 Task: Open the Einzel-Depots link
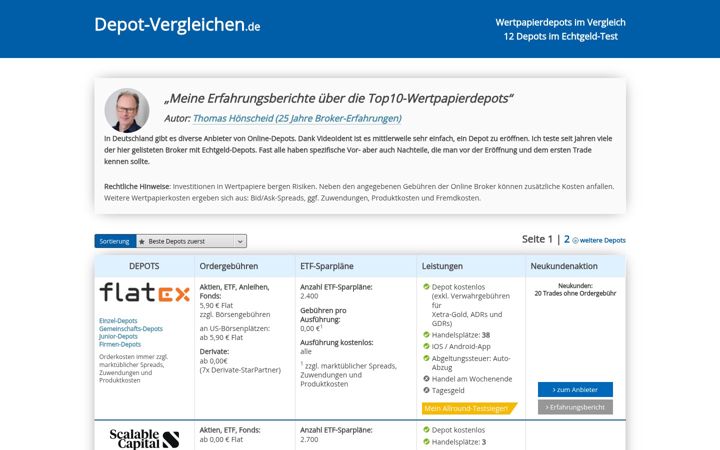[x=118, y=321]
